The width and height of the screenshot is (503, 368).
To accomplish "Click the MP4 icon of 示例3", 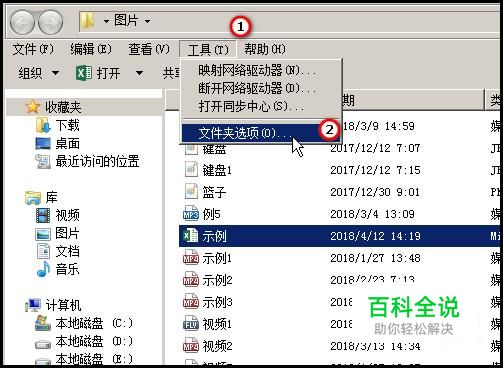I will (191, 302).
